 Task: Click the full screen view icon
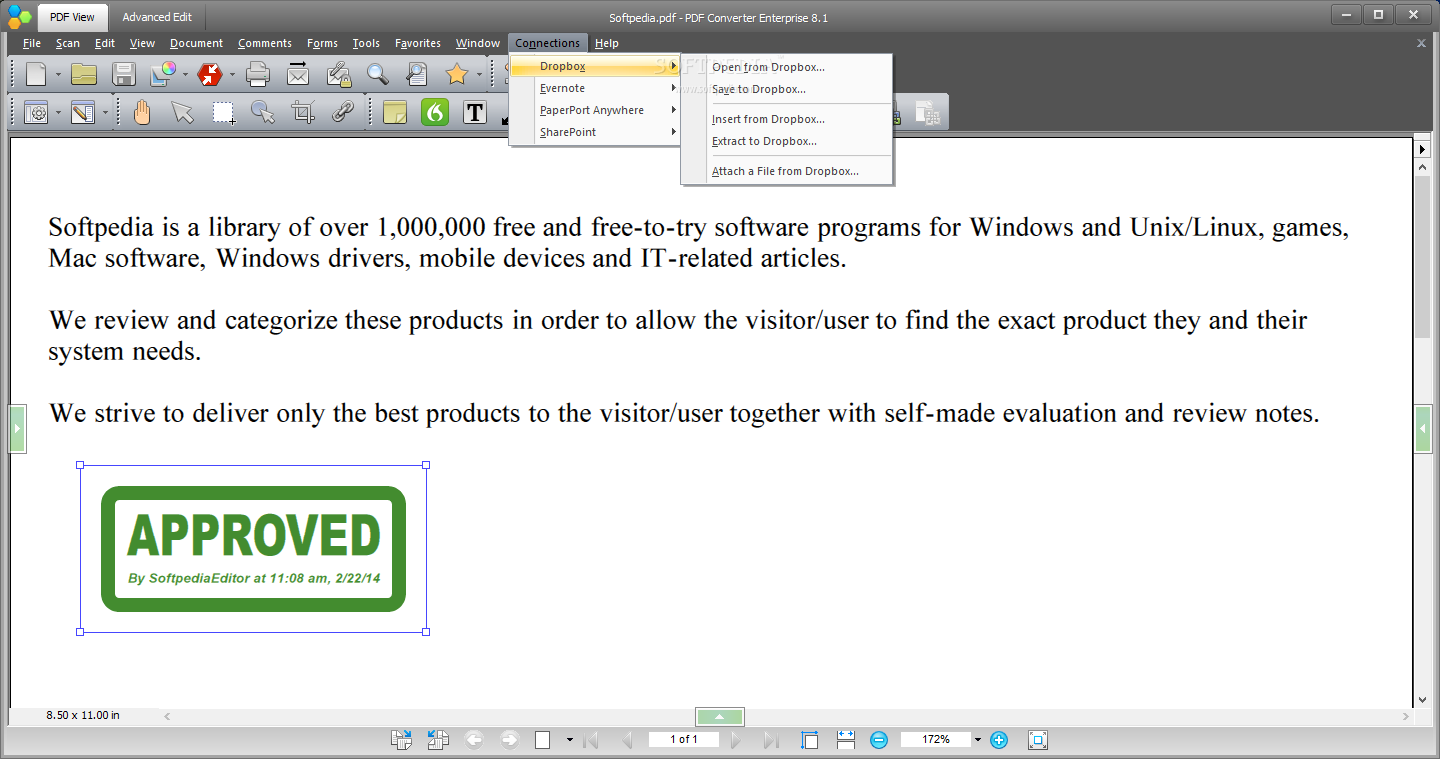point(1038,740)
